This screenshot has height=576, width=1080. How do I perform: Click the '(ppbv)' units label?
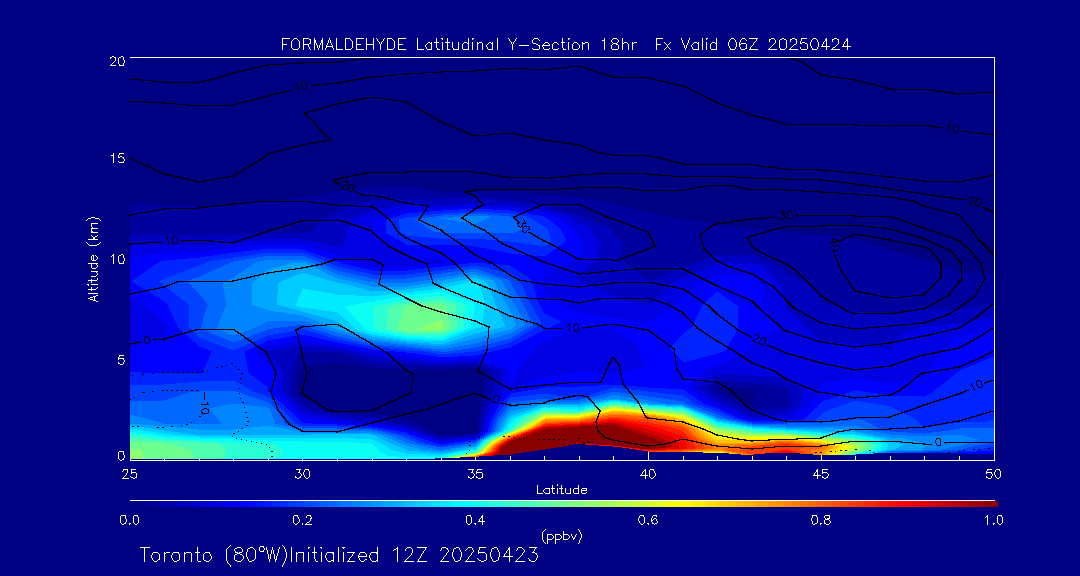pos(561,536)
